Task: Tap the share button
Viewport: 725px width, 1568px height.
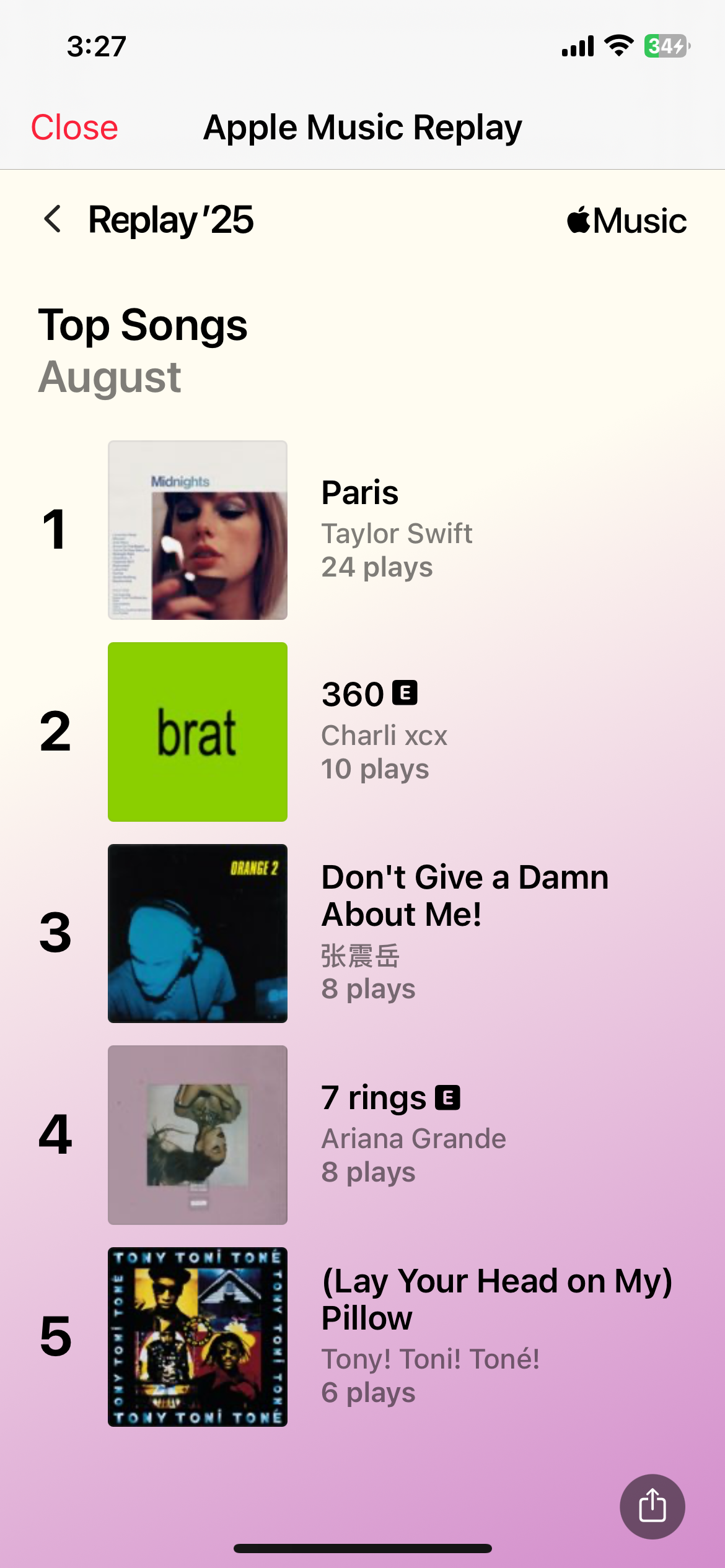Action: [652, 1506]
